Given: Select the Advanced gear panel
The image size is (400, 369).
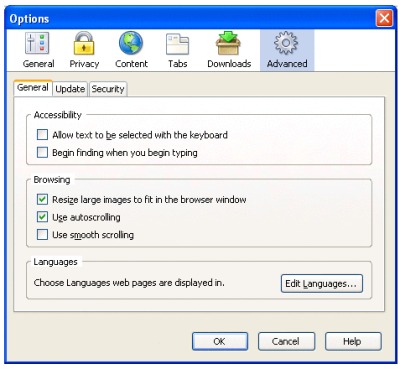Looking at the screenshot, I should click(x=287, y=50).
